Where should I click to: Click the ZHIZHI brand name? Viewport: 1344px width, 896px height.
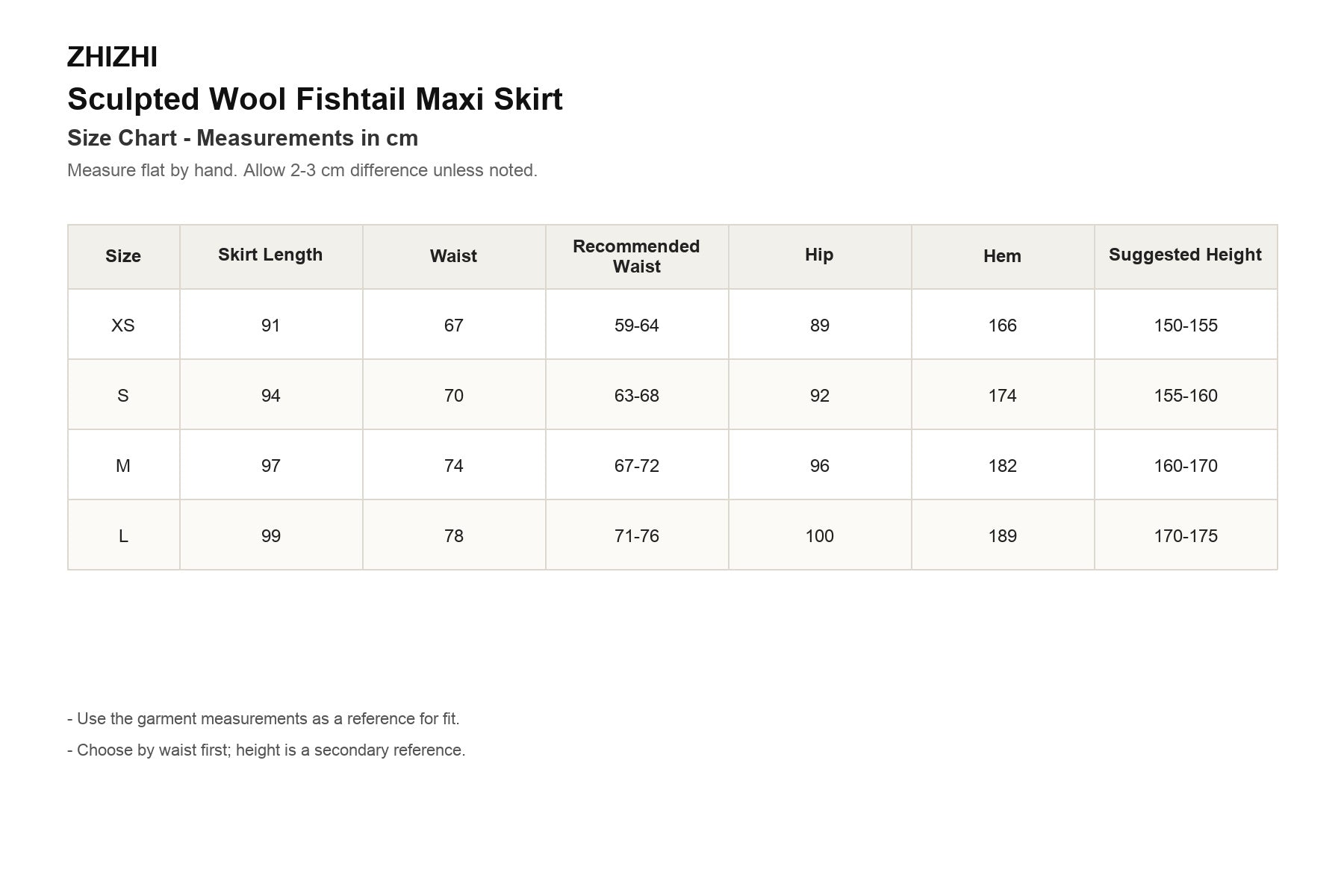point(112,57)
